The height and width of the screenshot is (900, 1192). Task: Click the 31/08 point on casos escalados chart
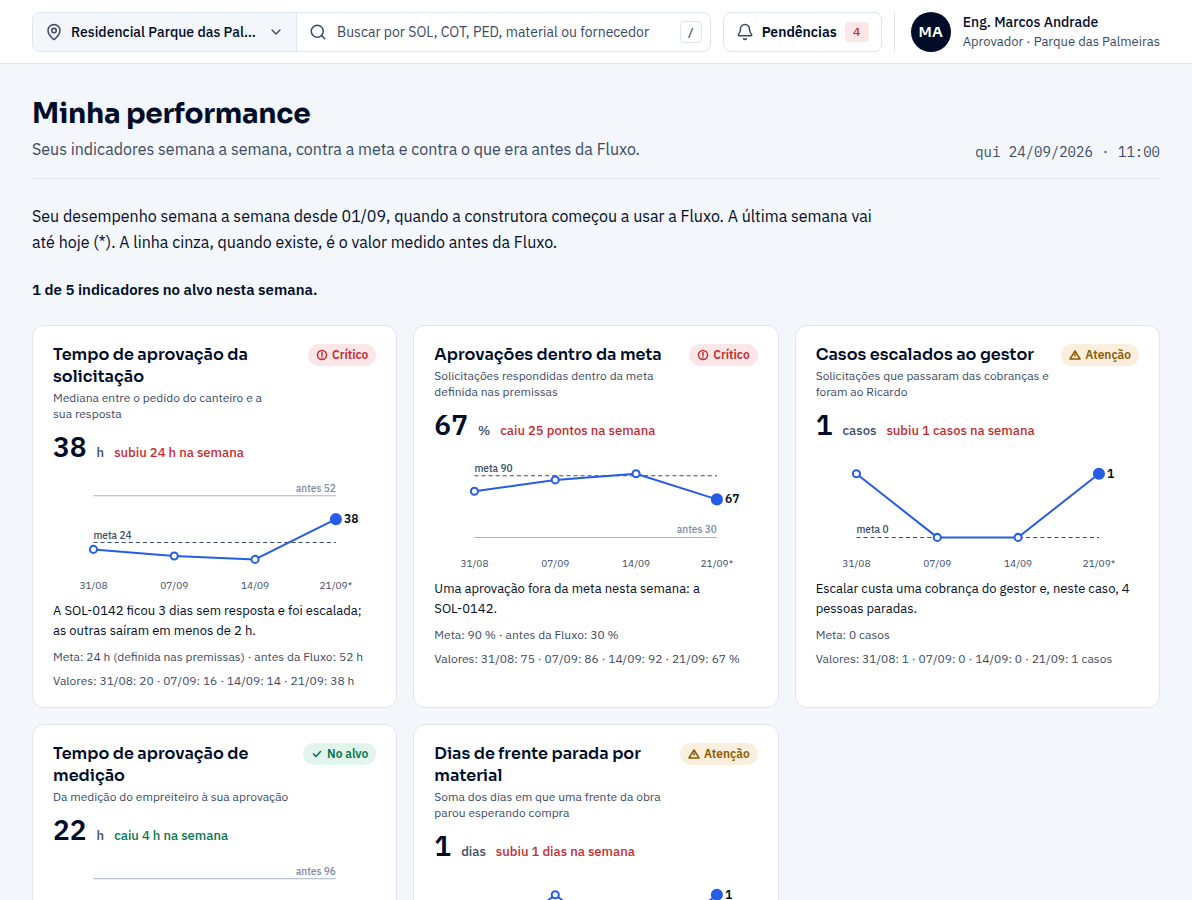[x=857, y=474]
